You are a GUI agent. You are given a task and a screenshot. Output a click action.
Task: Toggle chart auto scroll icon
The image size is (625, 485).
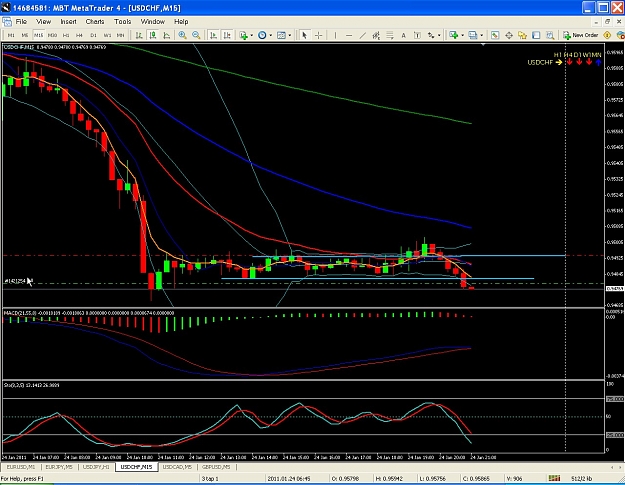pyautogui.click(x=213, y=35)
